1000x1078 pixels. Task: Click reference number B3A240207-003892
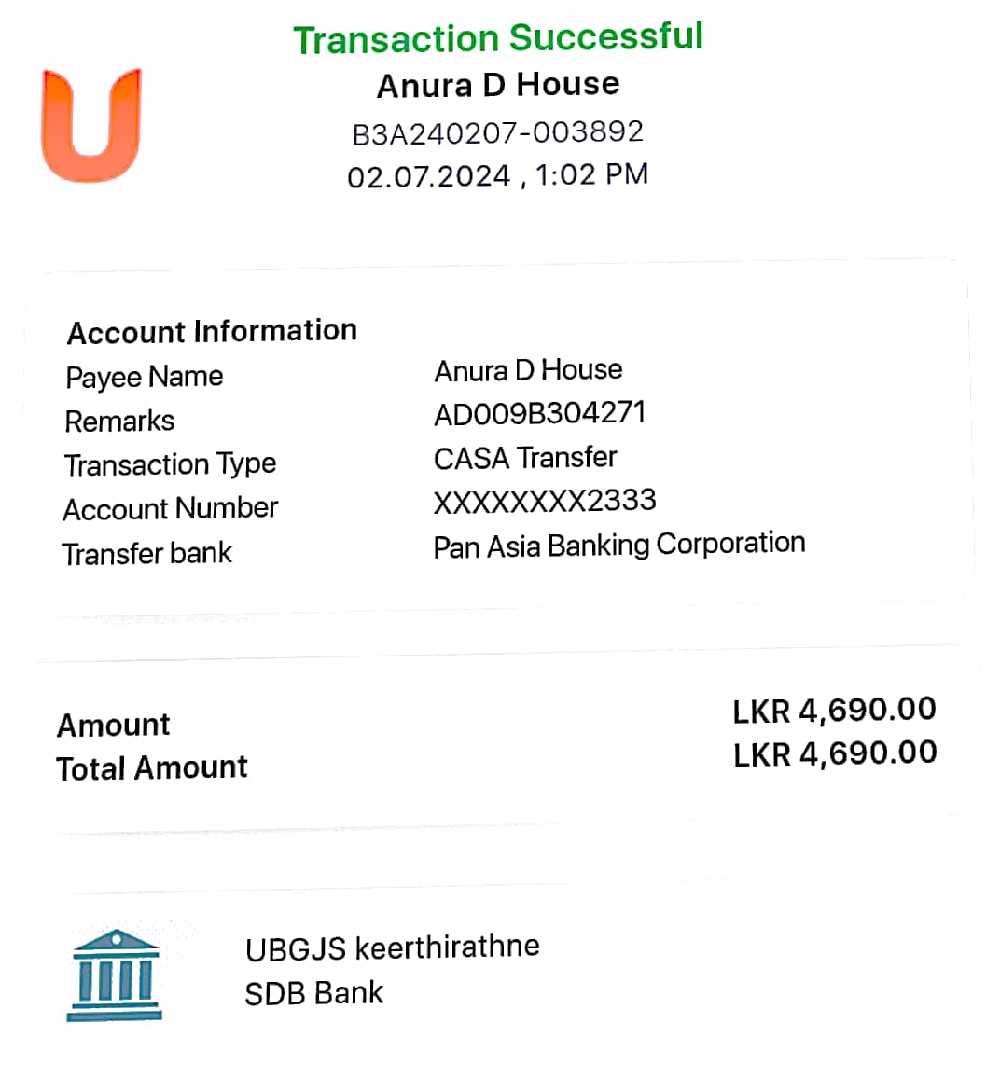coord(498,132)
